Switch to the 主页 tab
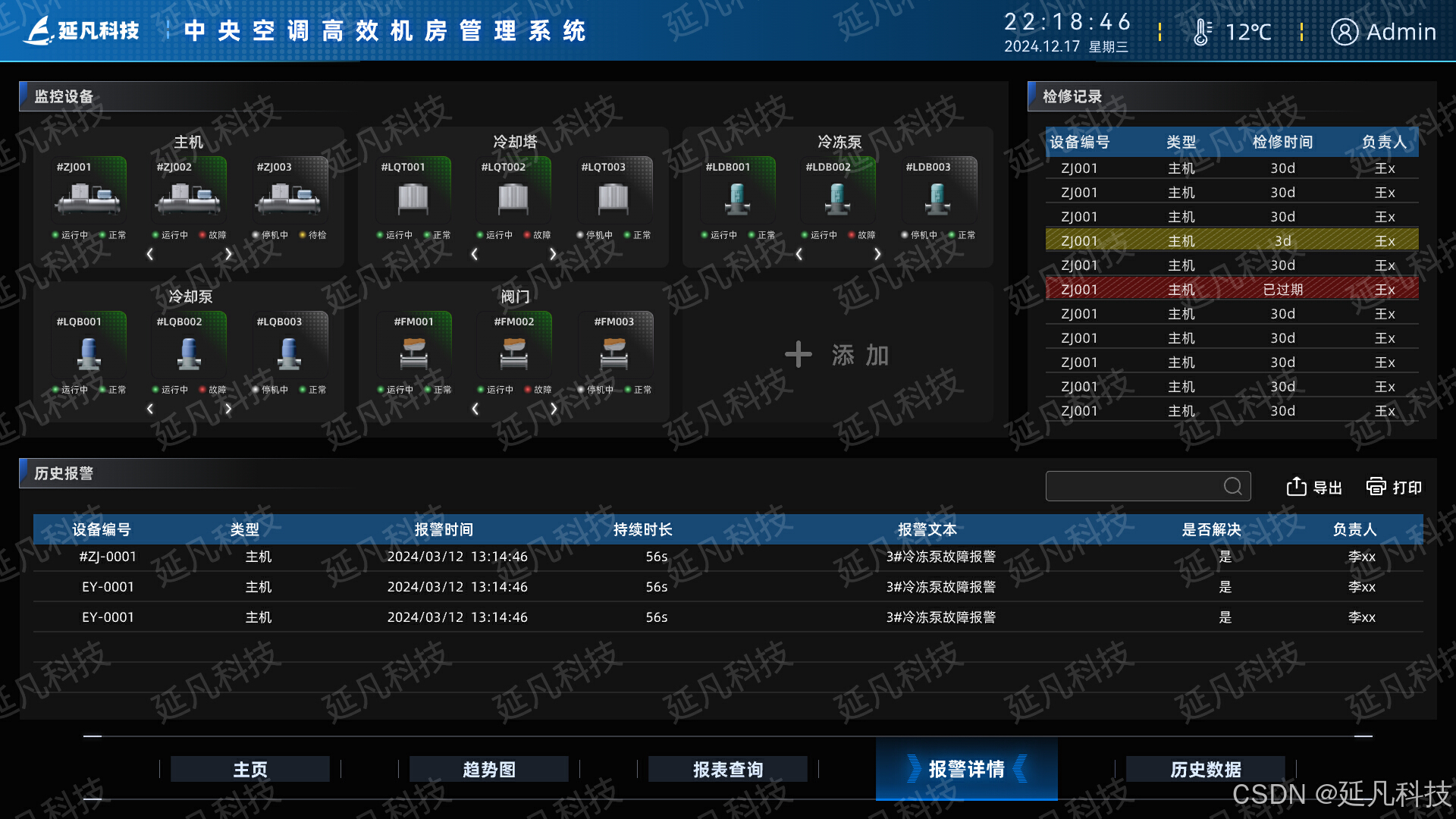The width and height of the screenshot is (1456, 819). click(x=250, y=770)
